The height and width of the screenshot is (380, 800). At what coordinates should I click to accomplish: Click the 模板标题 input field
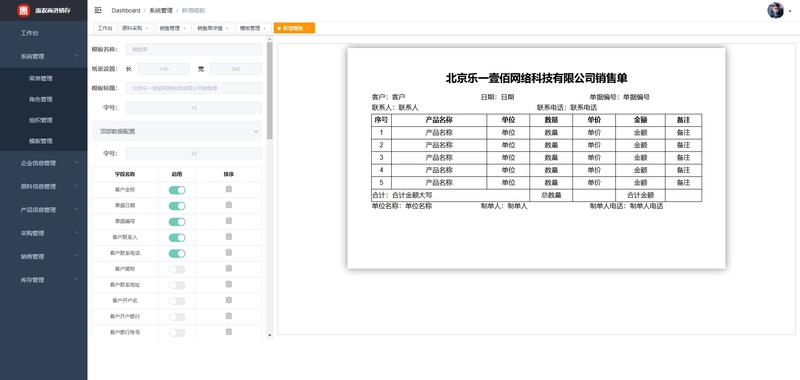(x=194, y=88)
